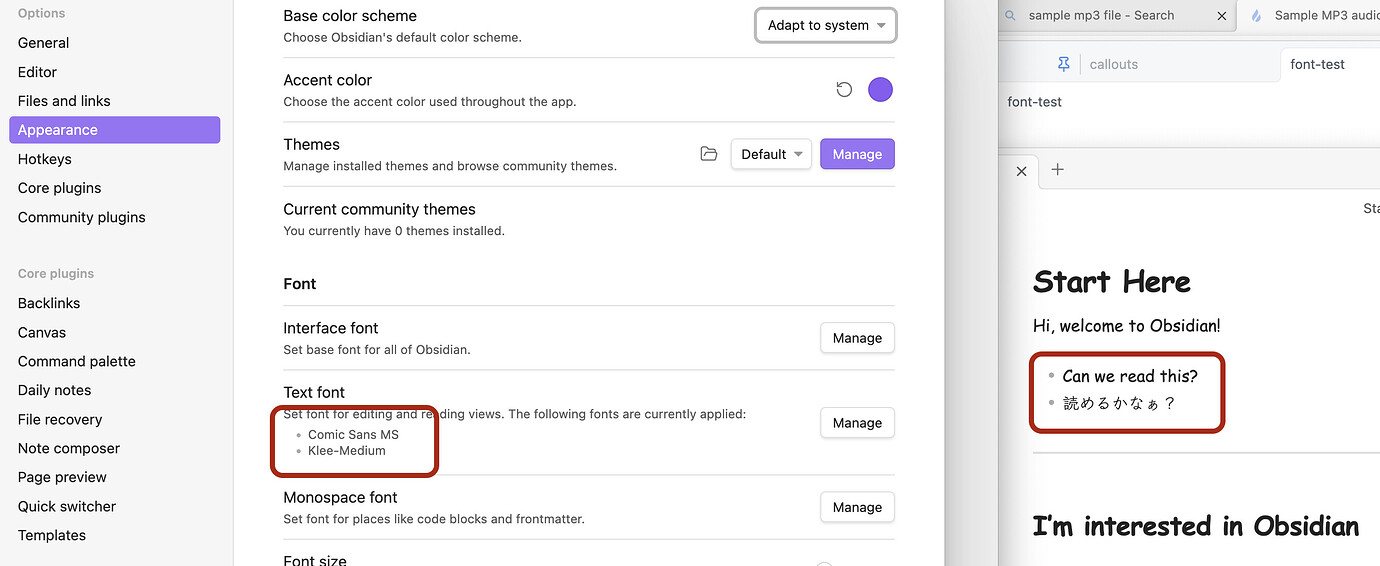
Task: Open Quick switcher plugin settings
Action: (114, 506)
